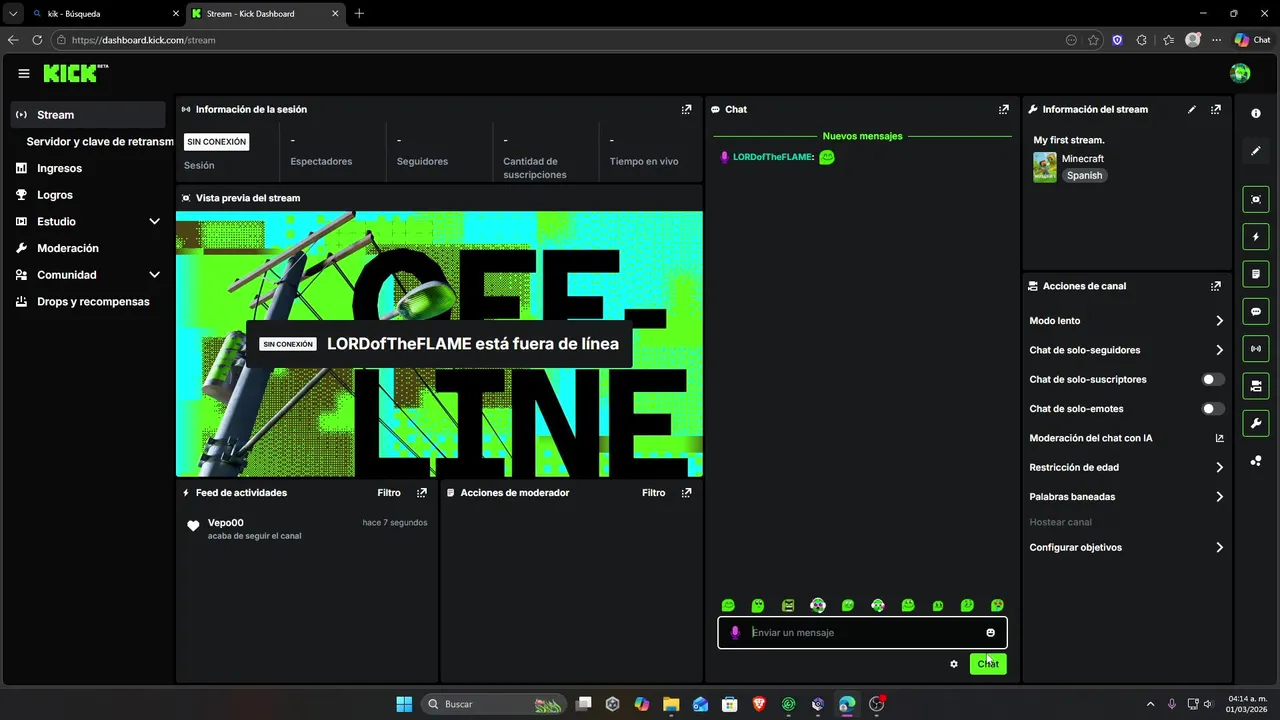Pop out the Información del stream panel
This screenshot has width=1280, height=720.
tap(1216, 110)
